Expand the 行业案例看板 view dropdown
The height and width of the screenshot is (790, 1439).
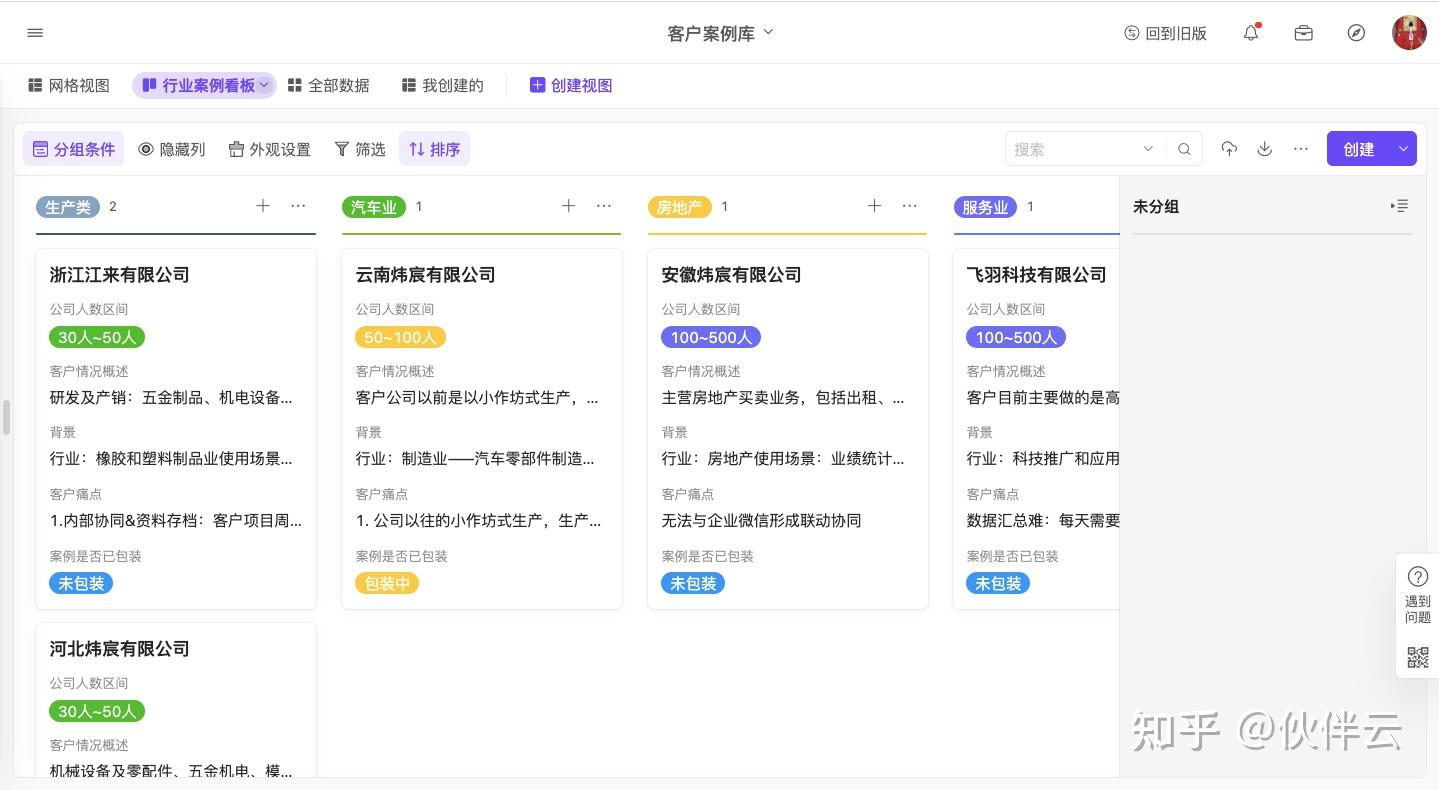click(264, 86)
